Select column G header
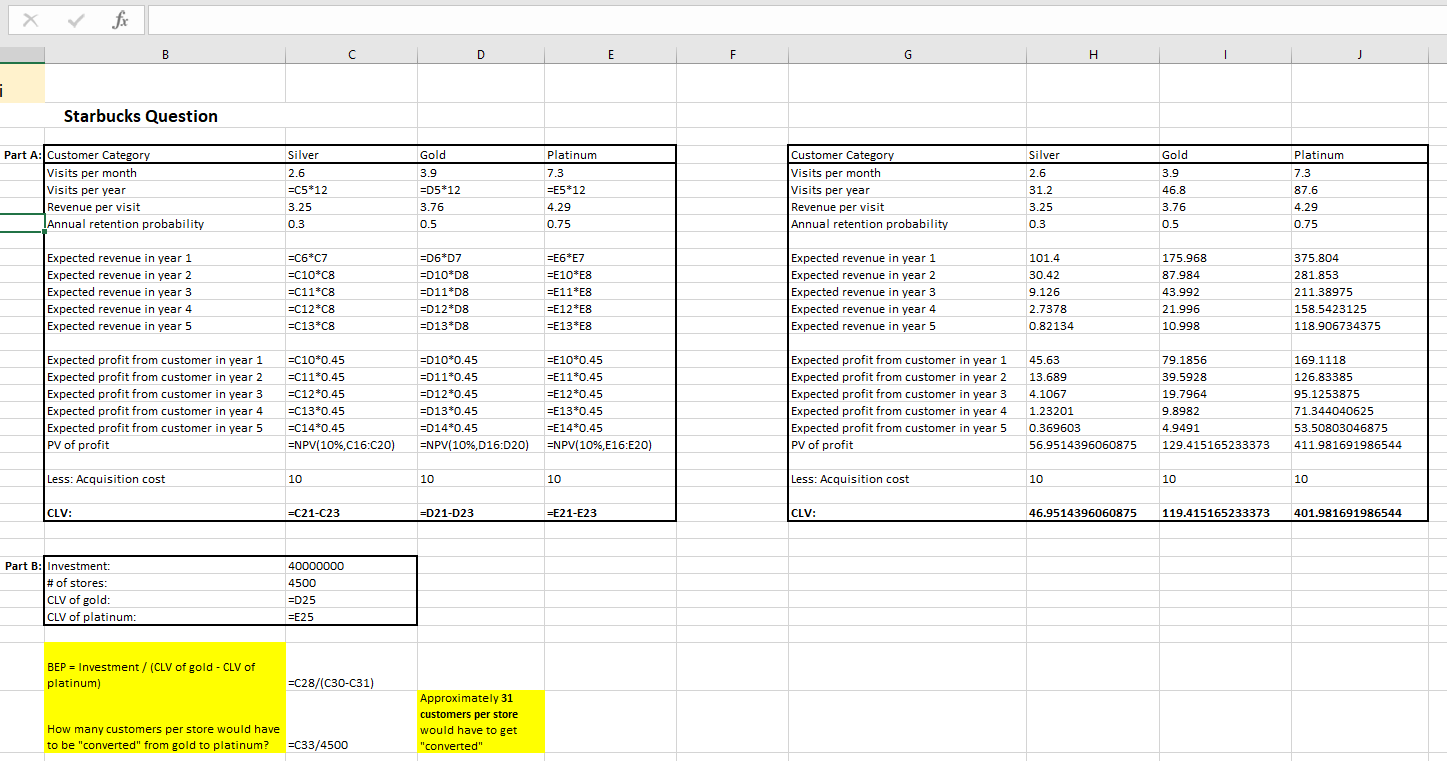The image size is (1447, 761). [x=907, y=56]
